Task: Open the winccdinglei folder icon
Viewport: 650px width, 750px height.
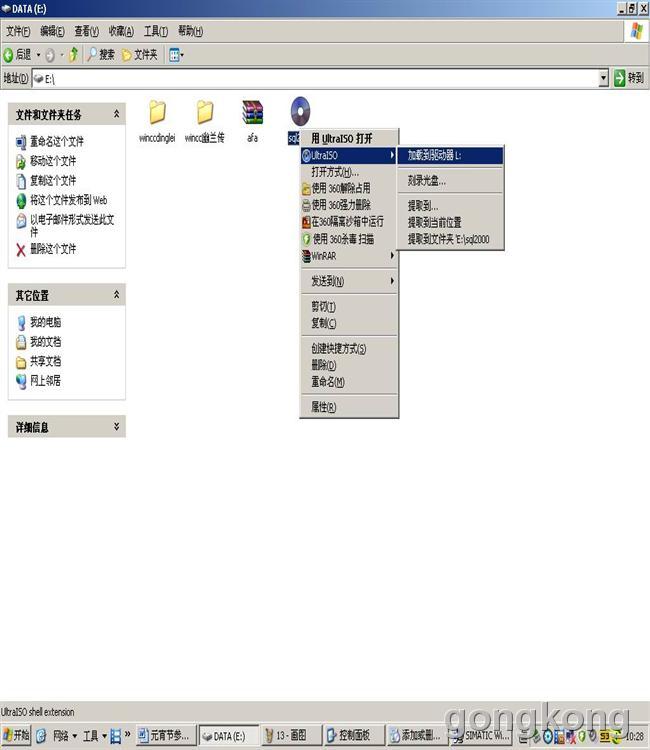Action: (157, 113)
